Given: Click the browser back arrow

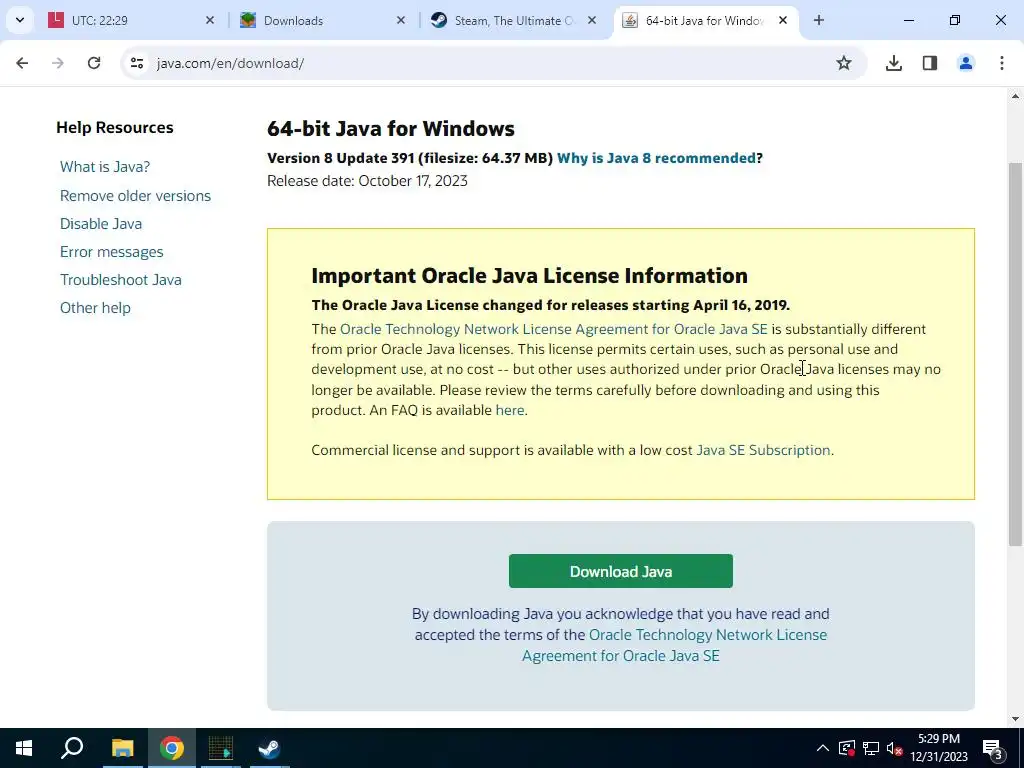Looking at the screenshot, I should pyautogui.click(x=22, y=63).
